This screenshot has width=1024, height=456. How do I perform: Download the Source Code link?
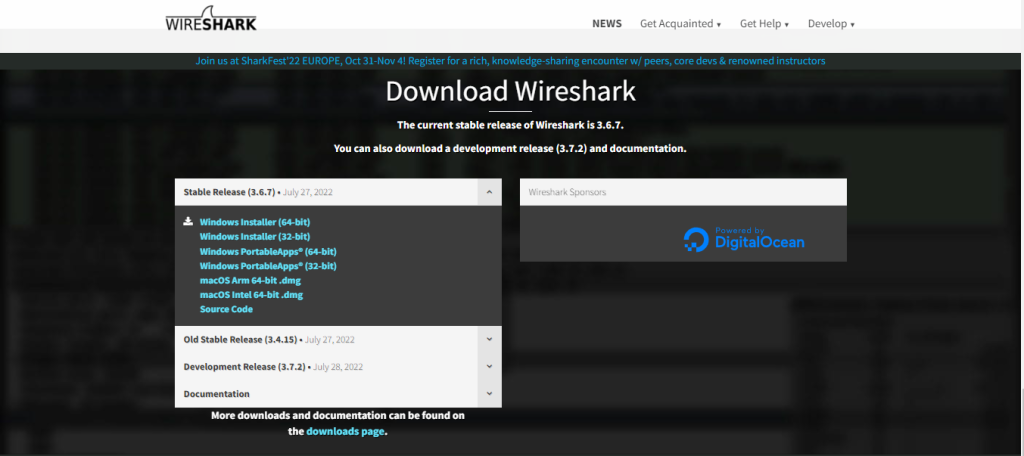pyautogui.click(x=226, y=309)
